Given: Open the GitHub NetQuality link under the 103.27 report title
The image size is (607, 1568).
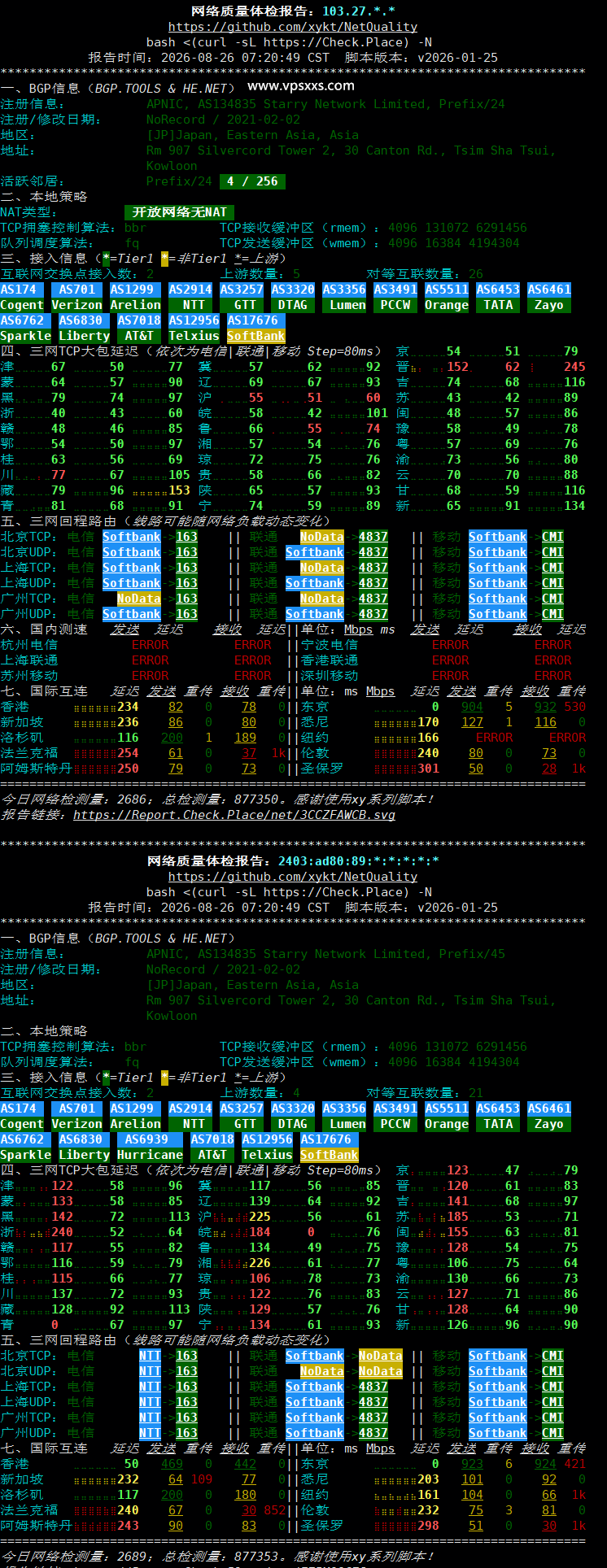Looking at the screenshot, I should pos(293,27).
